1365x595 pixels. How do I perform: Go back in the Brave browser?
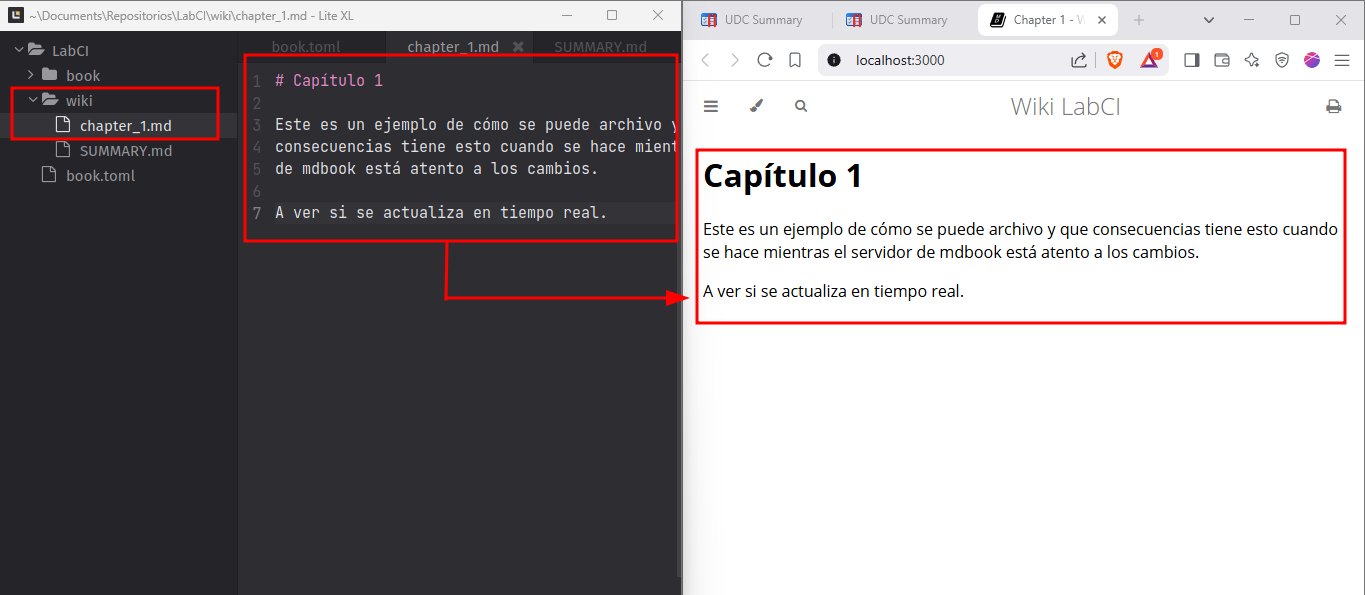click(705, 60)
